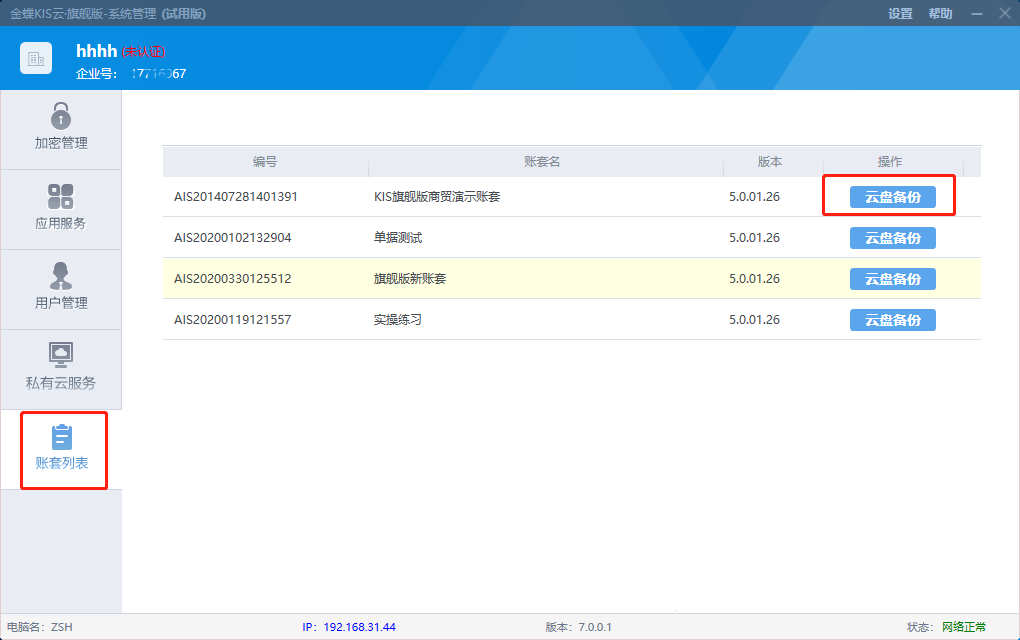Close the 系统管理 window
The image size is (1020, 640).
pyautogui.click(x=1004, y=13)
